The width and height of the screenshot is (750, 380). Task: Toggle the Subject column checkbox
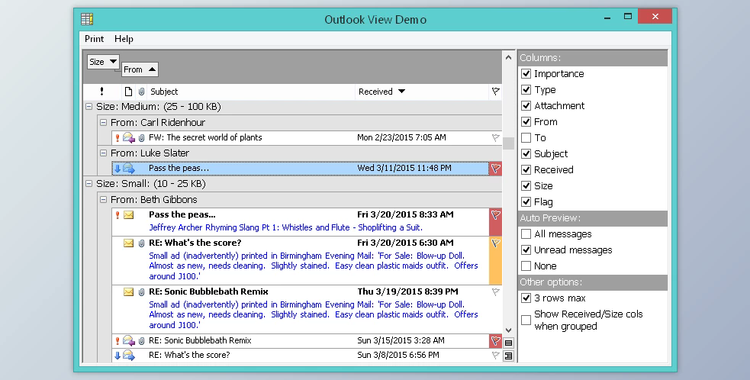point(526,154)
